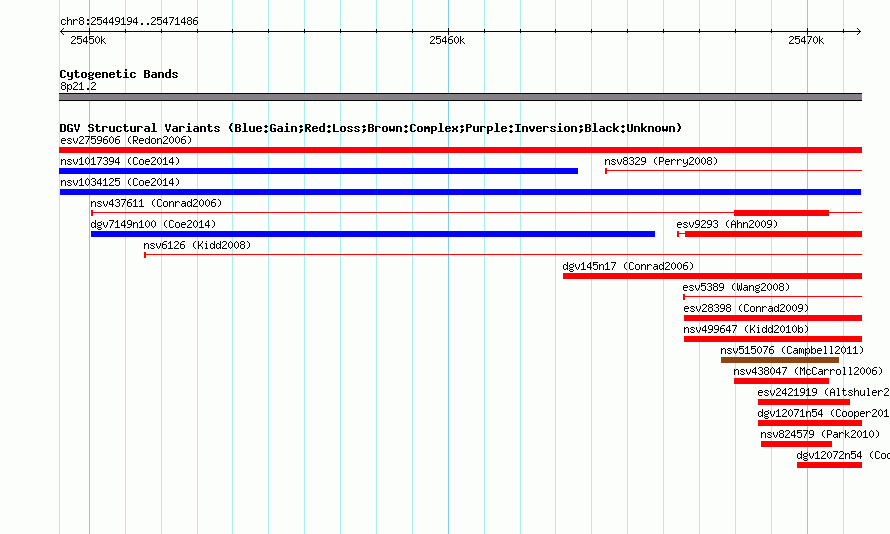Select the nsv438047 (McCarroll2006) red bar
The width and height of the screenshot is (890, 534).
pyautogui.click(x=781, y=381)
